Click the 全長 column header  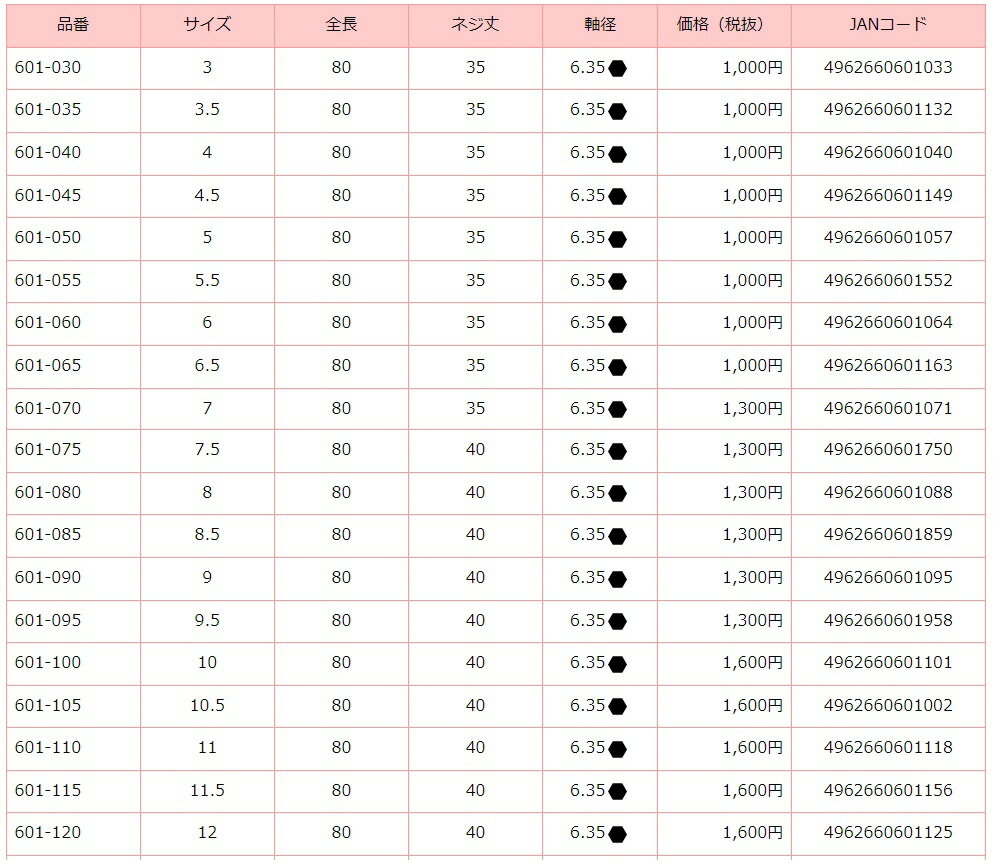tap(341, 25)
